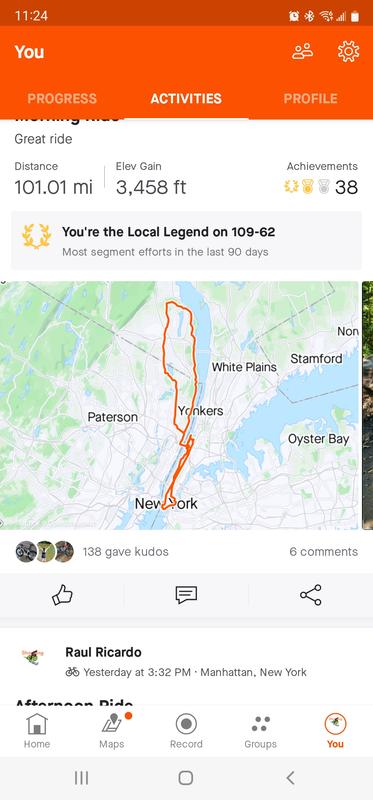Tap the Android back button
373x800 pixels.
coord(290,778)
